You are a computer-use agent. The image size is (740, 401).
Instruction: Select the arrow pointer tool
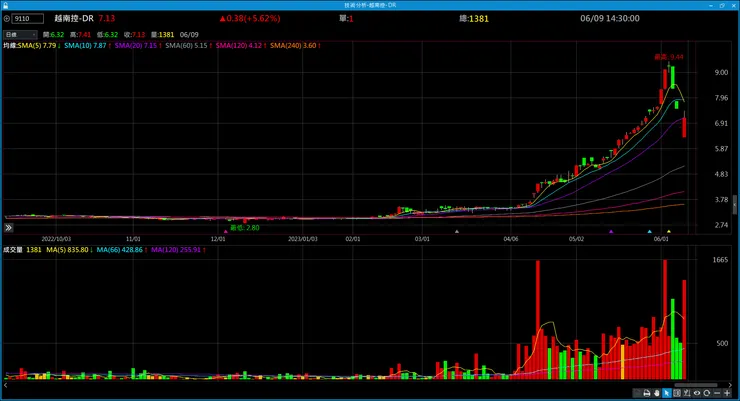click(667, 393)
